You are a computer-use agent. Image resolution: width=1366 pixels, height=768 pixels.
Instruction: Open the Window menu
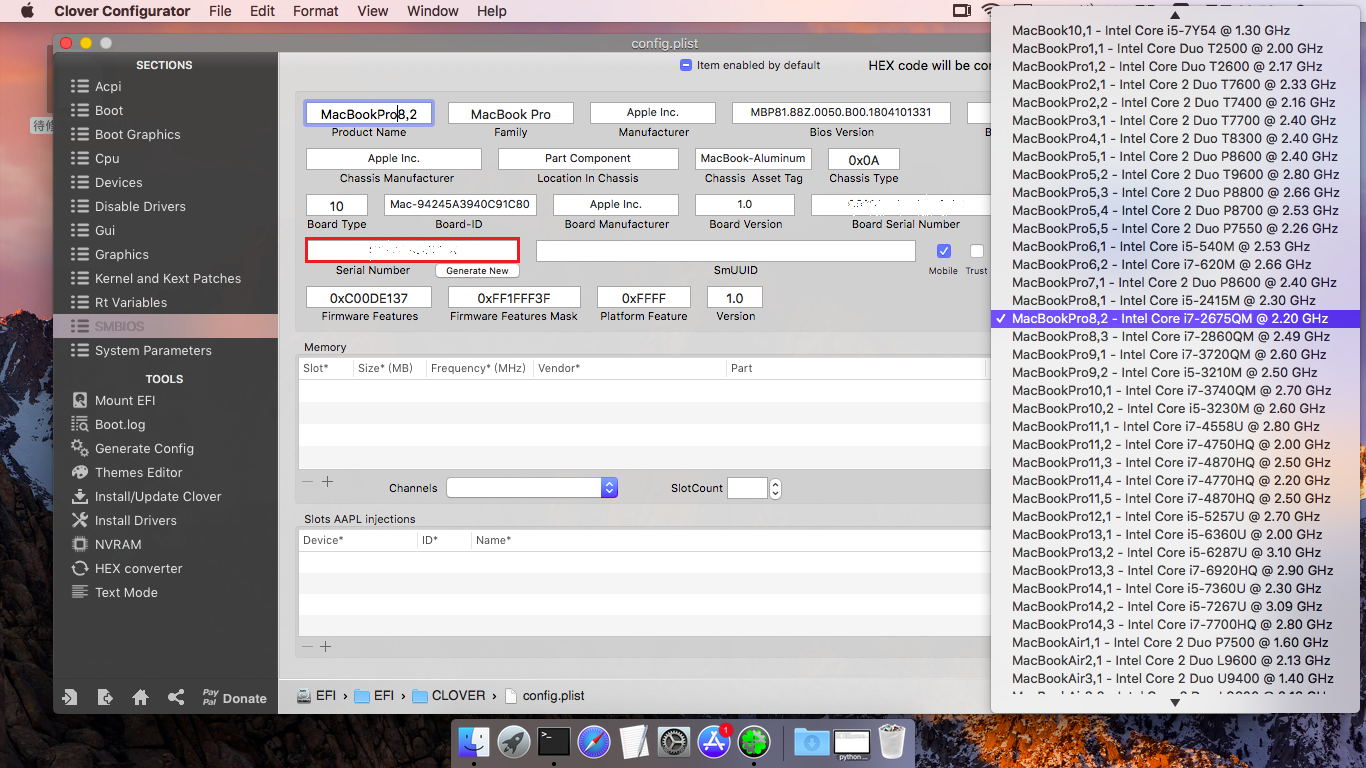433,11
